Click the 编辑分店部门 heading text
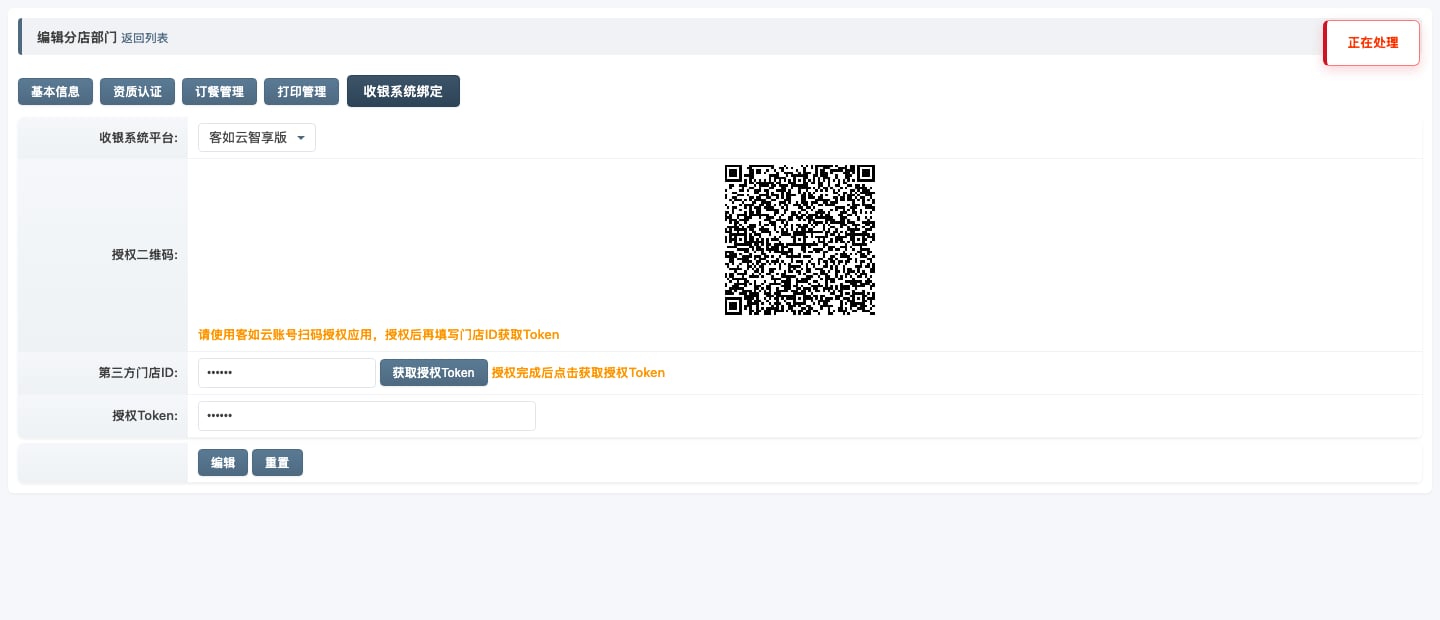Image resolution: width=1440 pixels, height=620 pixels. click(x=77, y=37)
